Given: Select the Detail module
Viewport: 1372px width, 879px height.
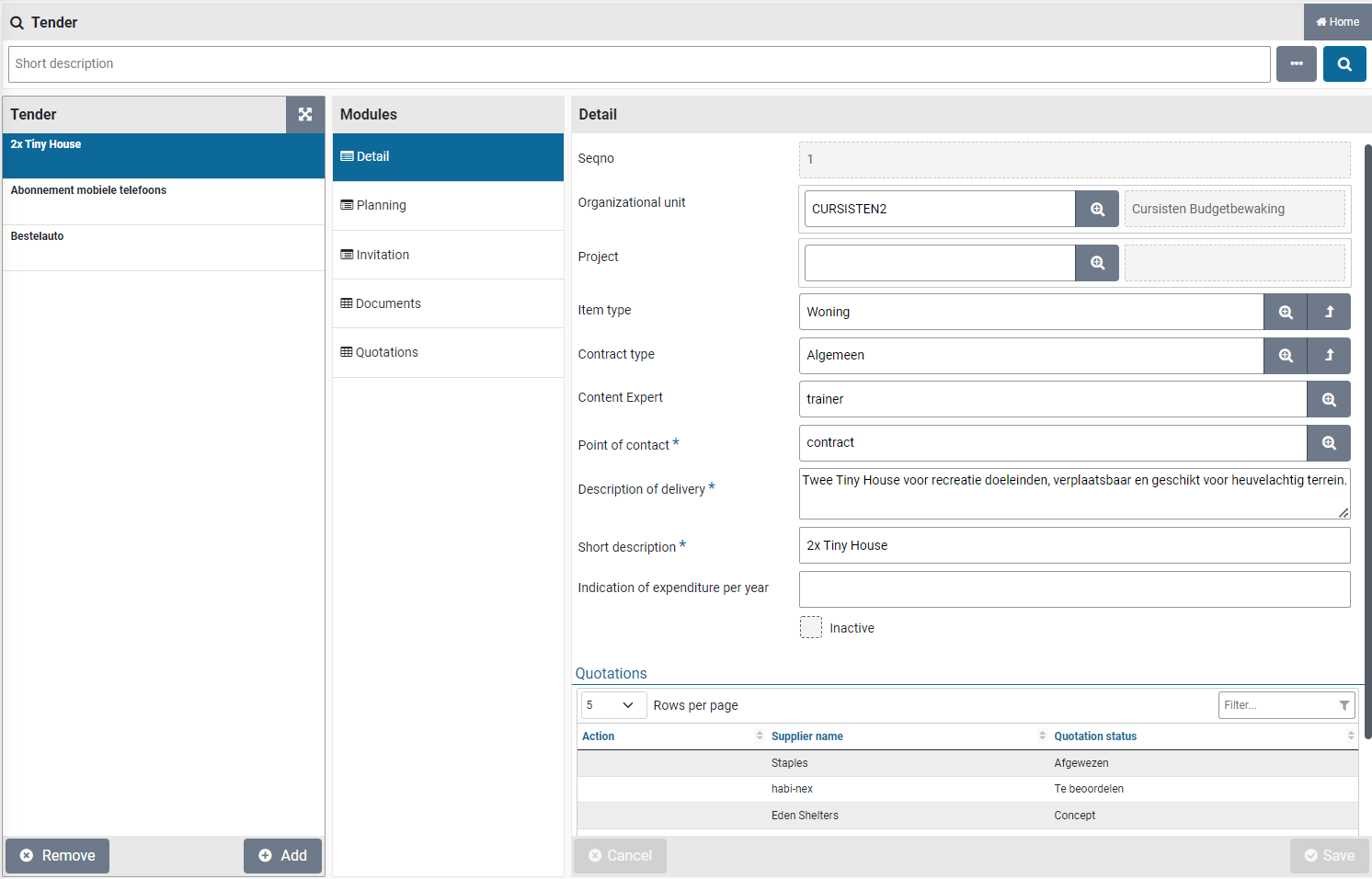Looking at the screenshot, I should click(x=448, y=157).
